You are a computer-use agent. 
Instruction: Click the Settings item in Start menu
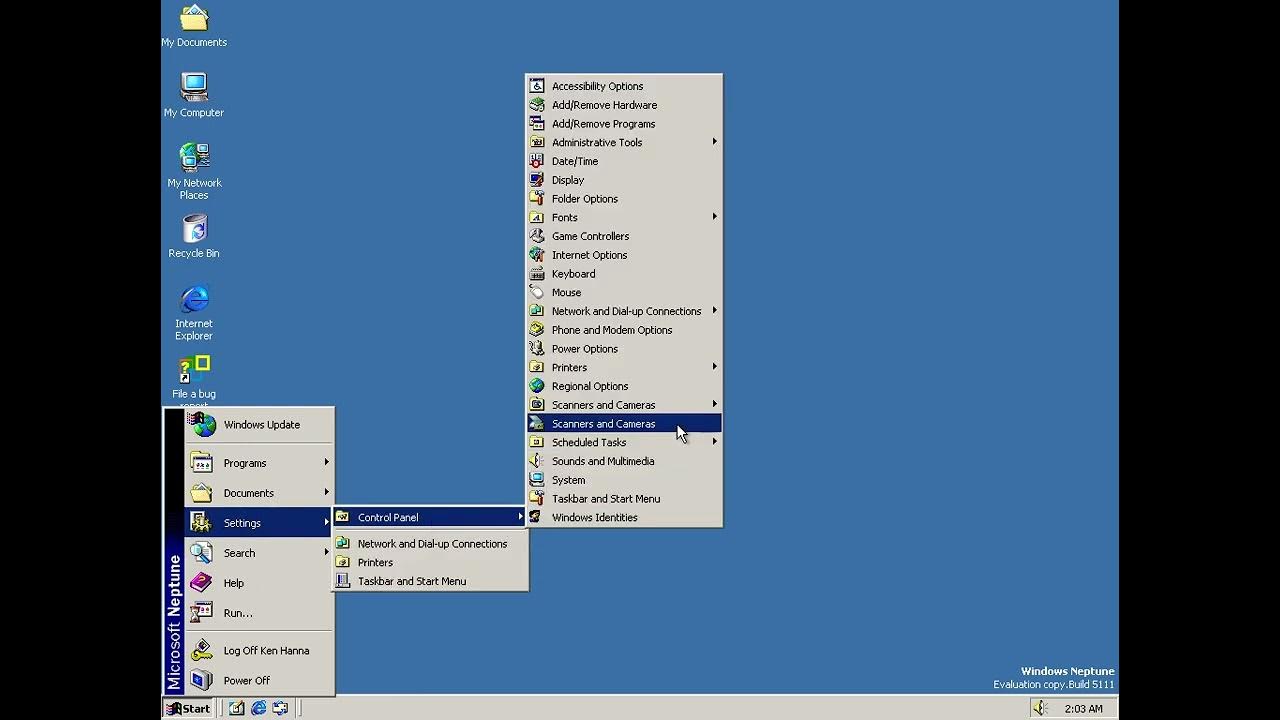(x=259, y=523)
